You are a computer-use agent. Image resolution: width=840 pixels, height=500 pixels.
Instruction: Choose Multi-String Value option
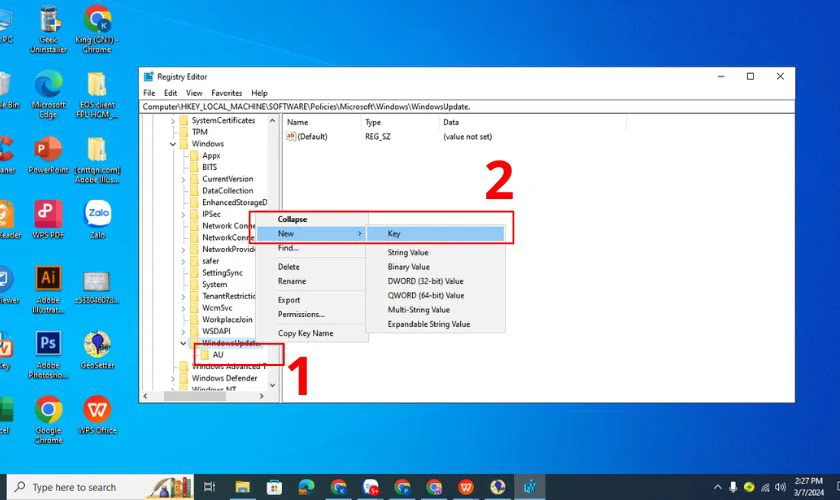tap(436, 310)
